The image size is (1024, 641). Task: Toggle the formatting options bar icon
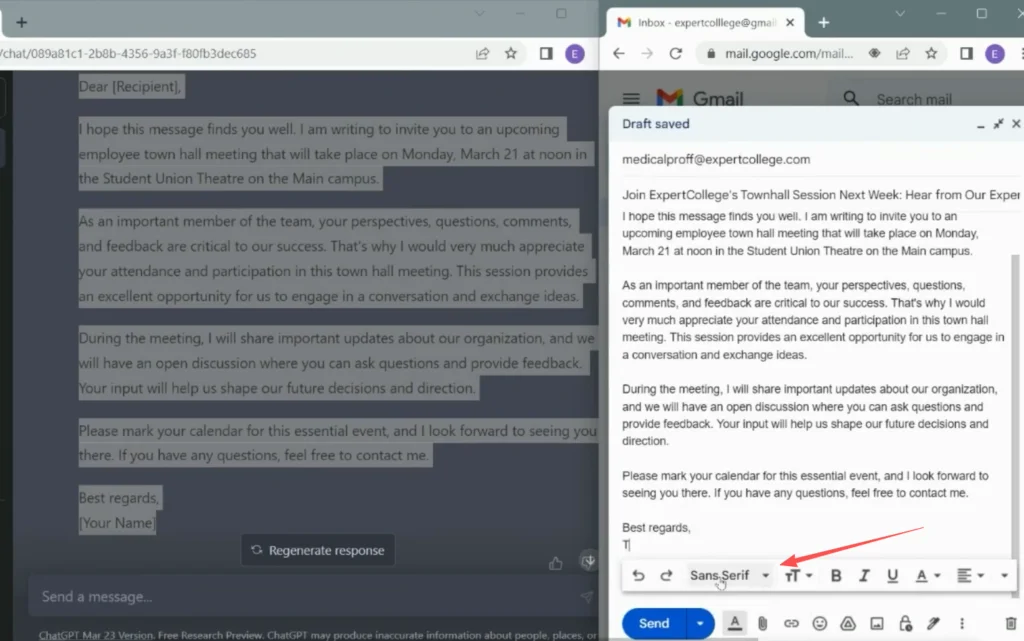coord(735,623)
